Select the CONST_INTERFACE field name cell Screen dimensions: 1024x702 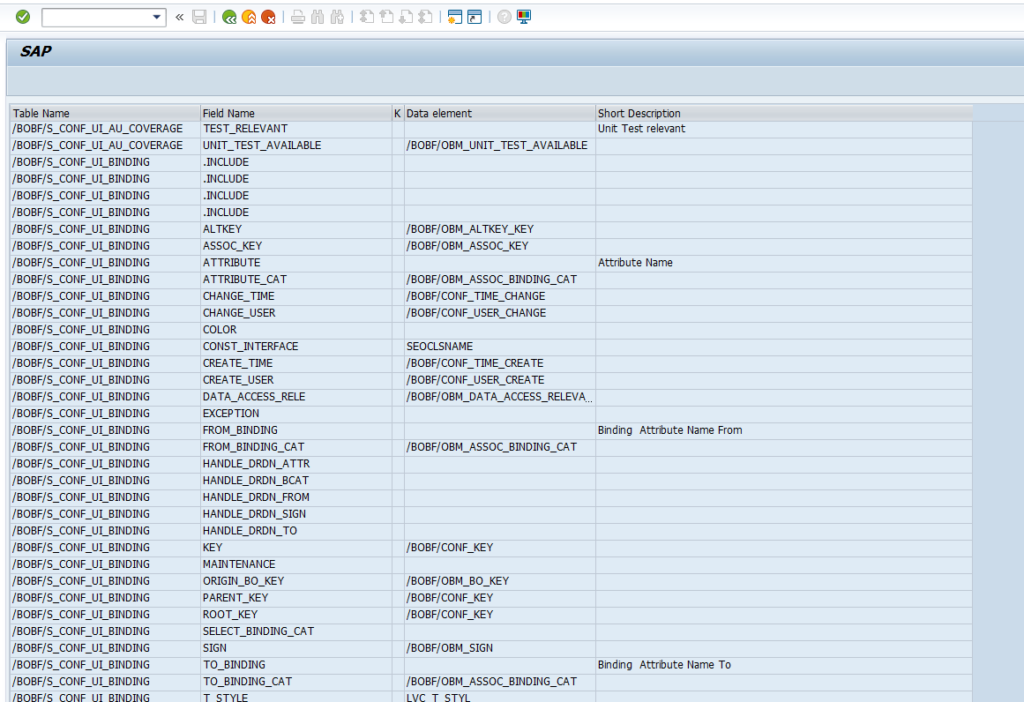296,347
